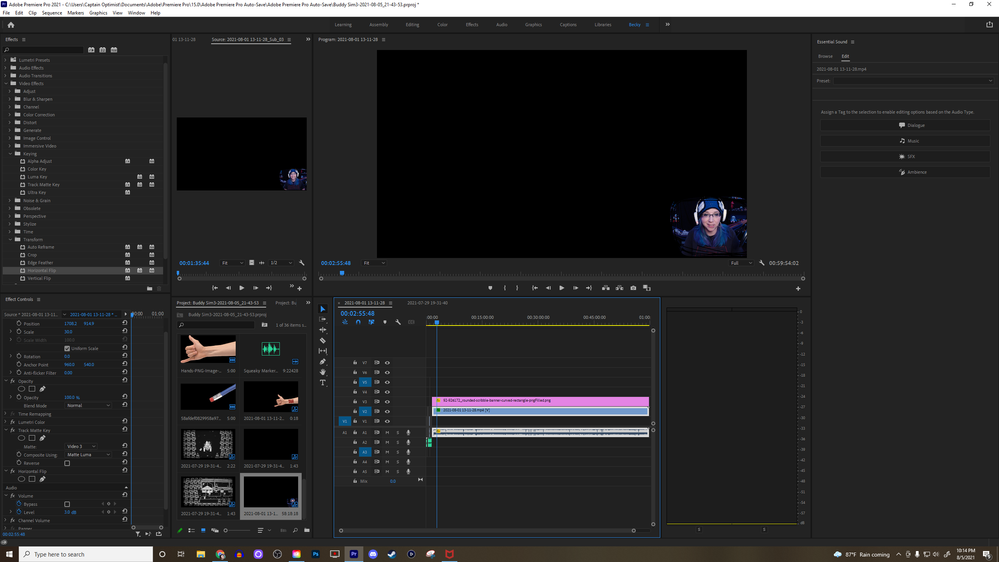Toggle Uniform Scale checkbox
Viewport: 999px width, 562px height.
pyautogui.click(x=67, y=349)
